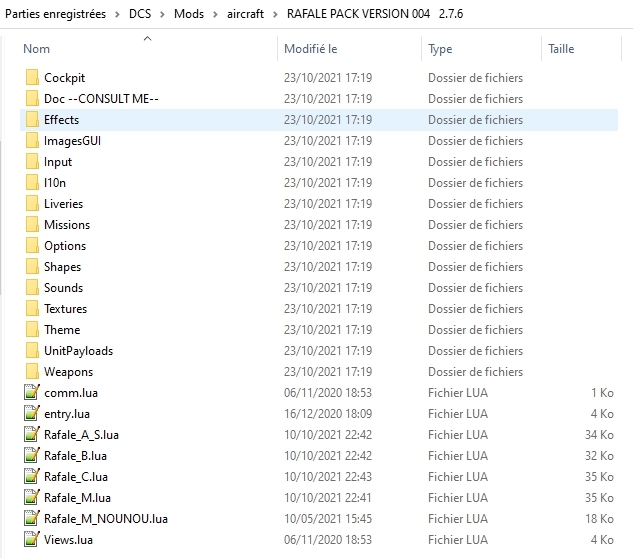Select the Textures folder name
This screenshot has width=633, height=558.
coord(65,308)
